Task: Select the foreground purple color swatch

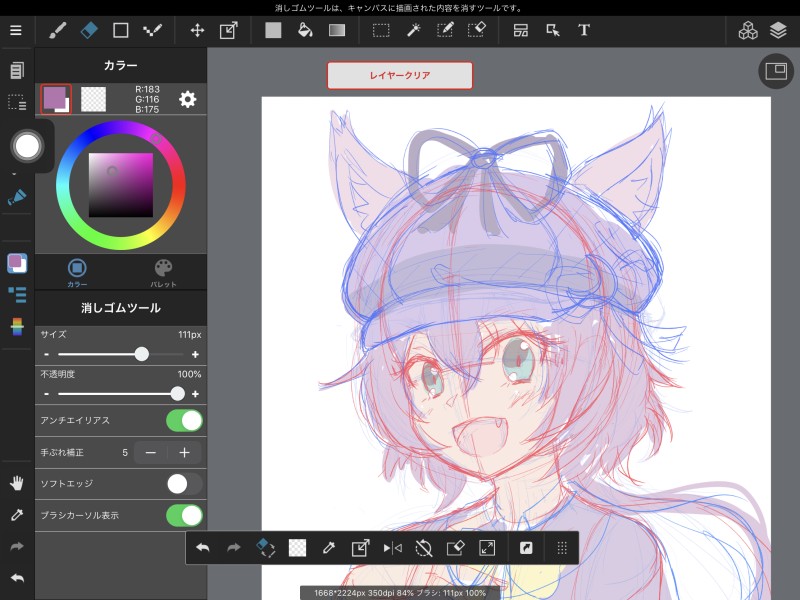Action: [56, 99]
